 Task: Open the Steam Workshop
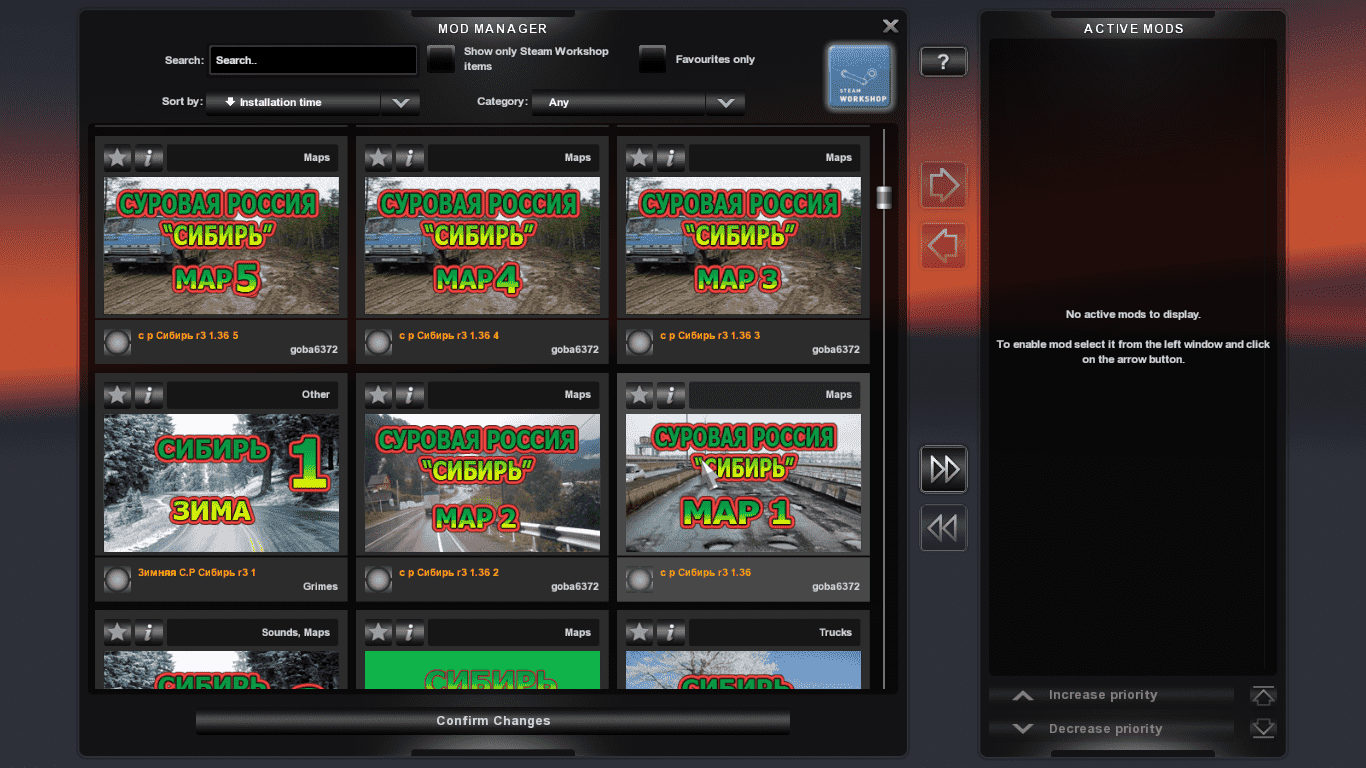pos(860,77)
